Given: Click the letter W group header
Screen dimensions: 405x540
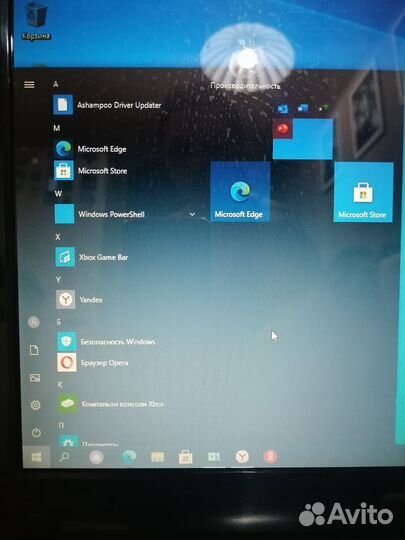Looking at the screenshot, I should (58, 194).
